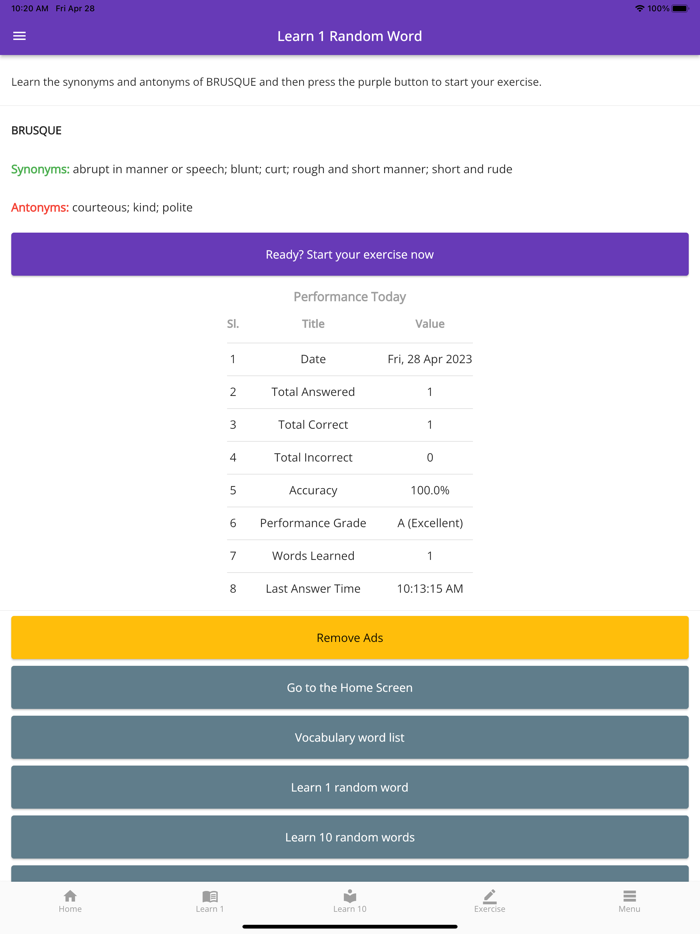
Task: Tap the Accuracy row showing 100.0%
Action: tap(349, 490)
